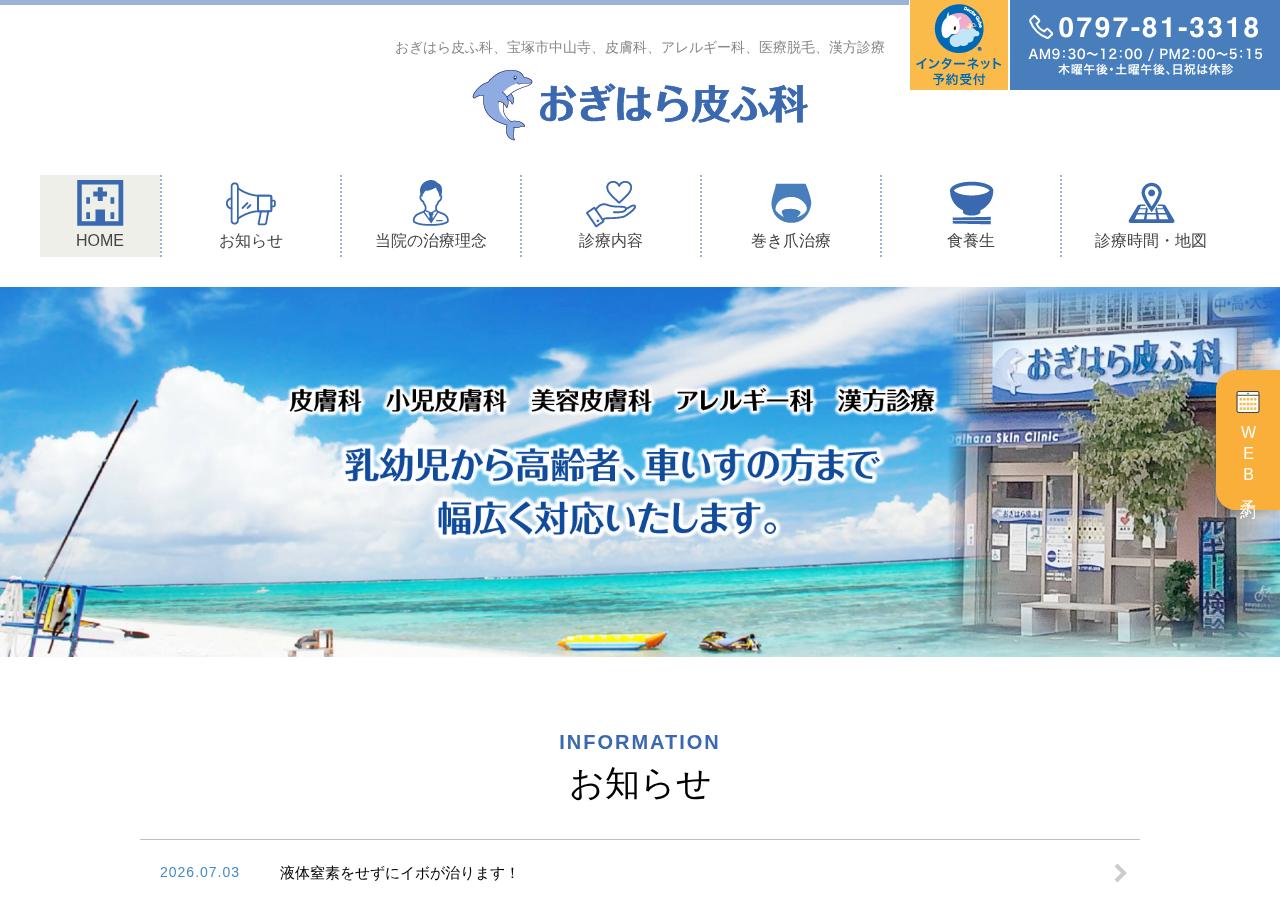1280x900 pixels.
Task: Click the HOME building icon
Action: coord(100,203)
